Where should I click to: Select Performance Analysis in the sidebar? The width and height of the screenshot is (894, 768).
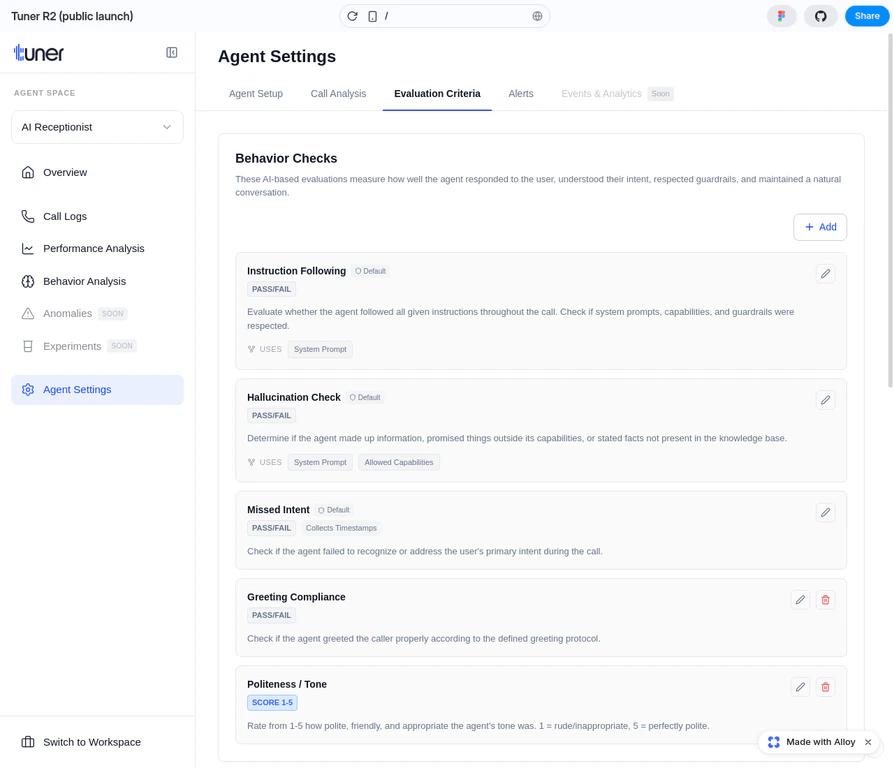pyautogui.click(x=92, y=248)
